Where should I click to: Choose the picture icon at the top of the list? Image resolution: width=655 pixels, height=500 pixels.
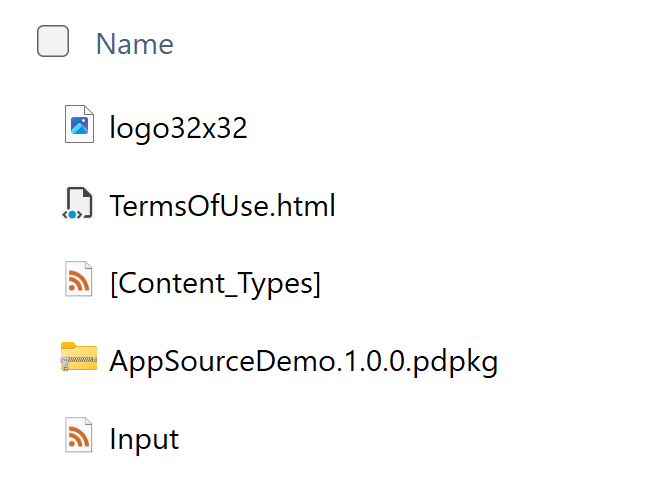click(x=79, y=126)
